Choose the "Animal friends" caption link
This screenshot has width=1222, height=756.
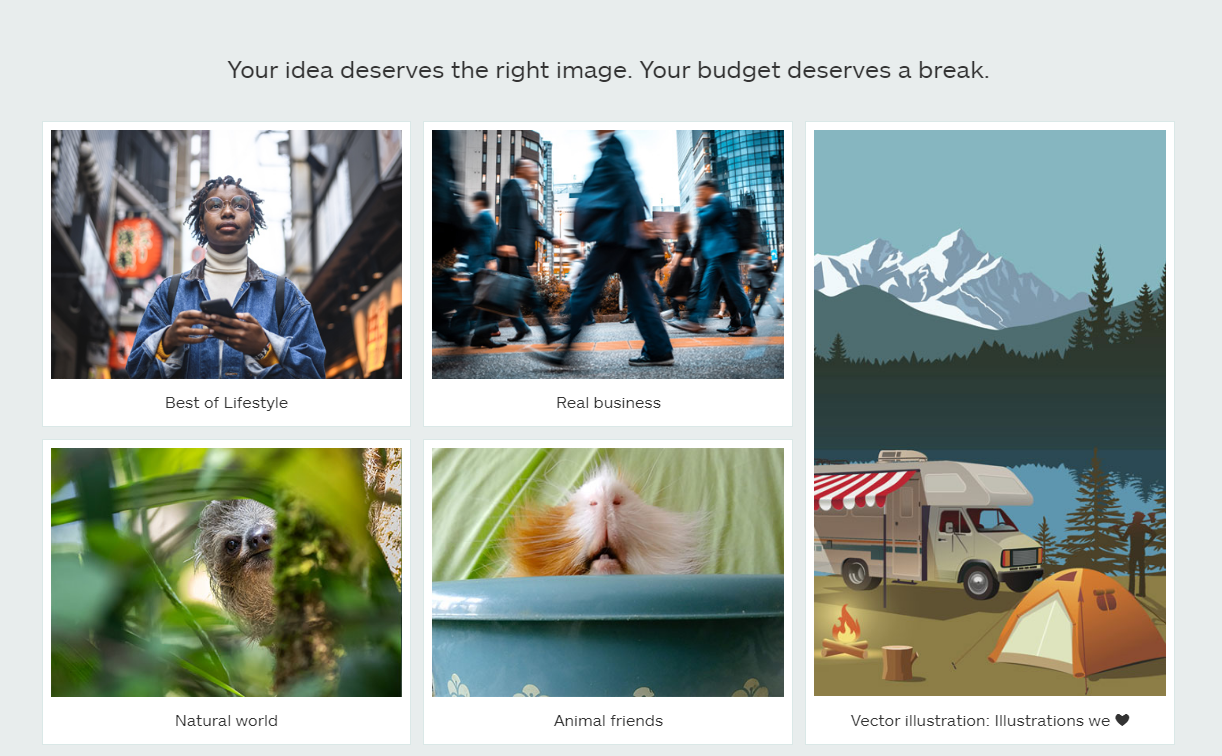(608, 721)
